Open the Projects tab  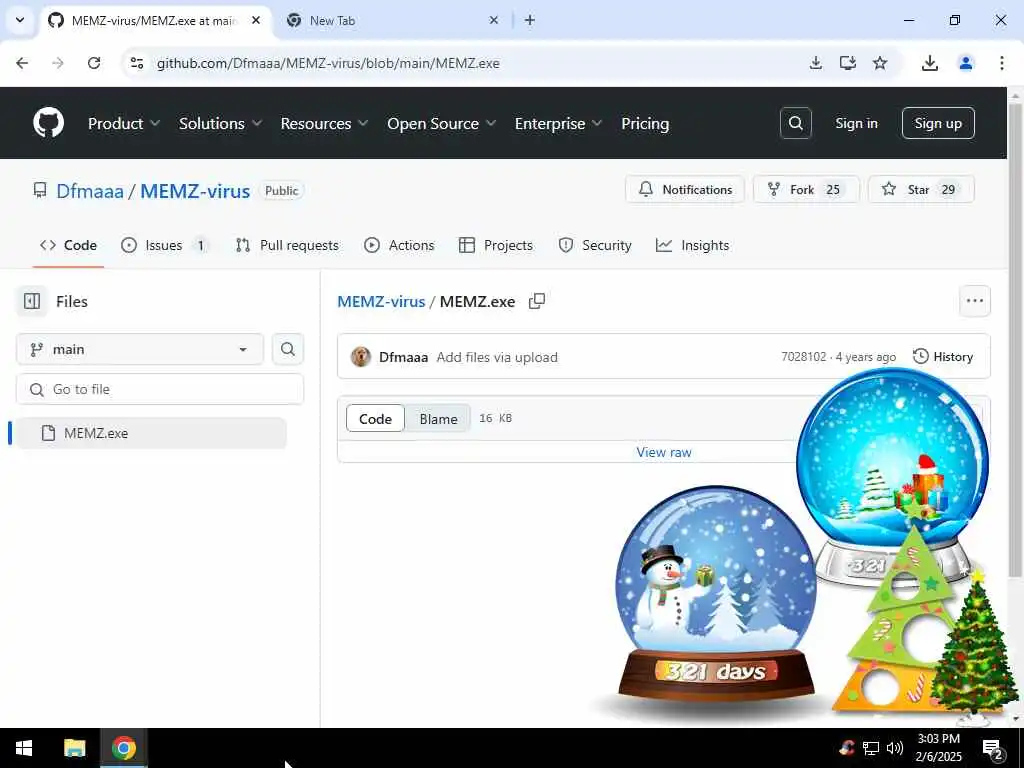496,245
